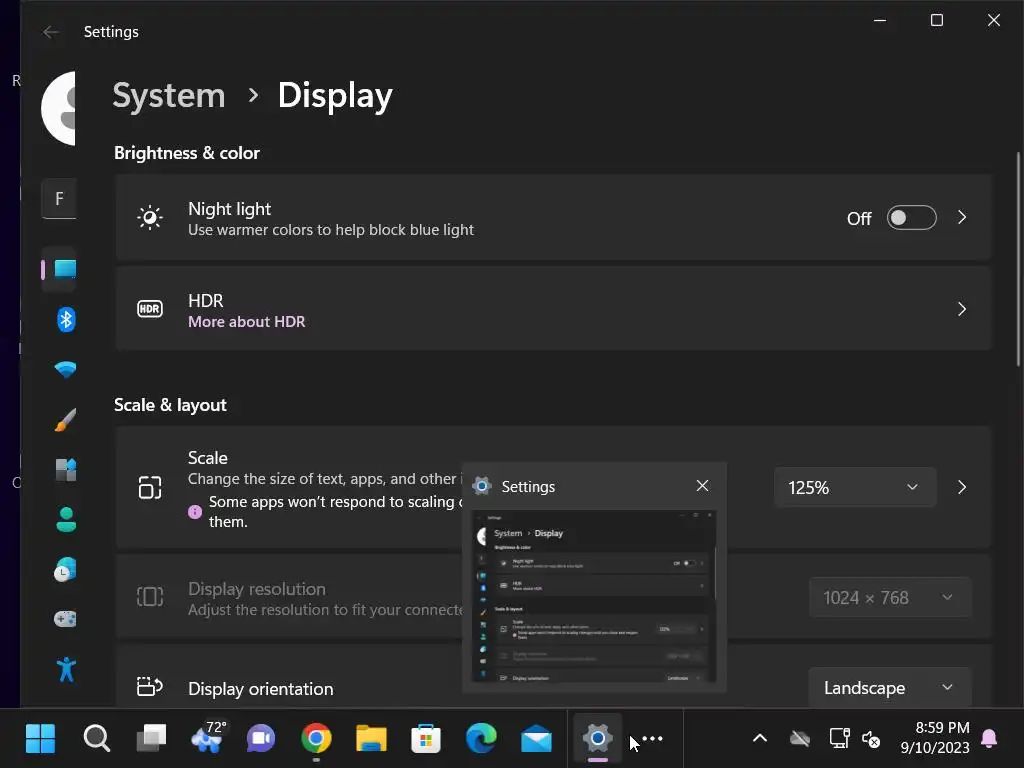Expand Night light settings chevron
1024x768 pixels.
click(x=962, y=217)
